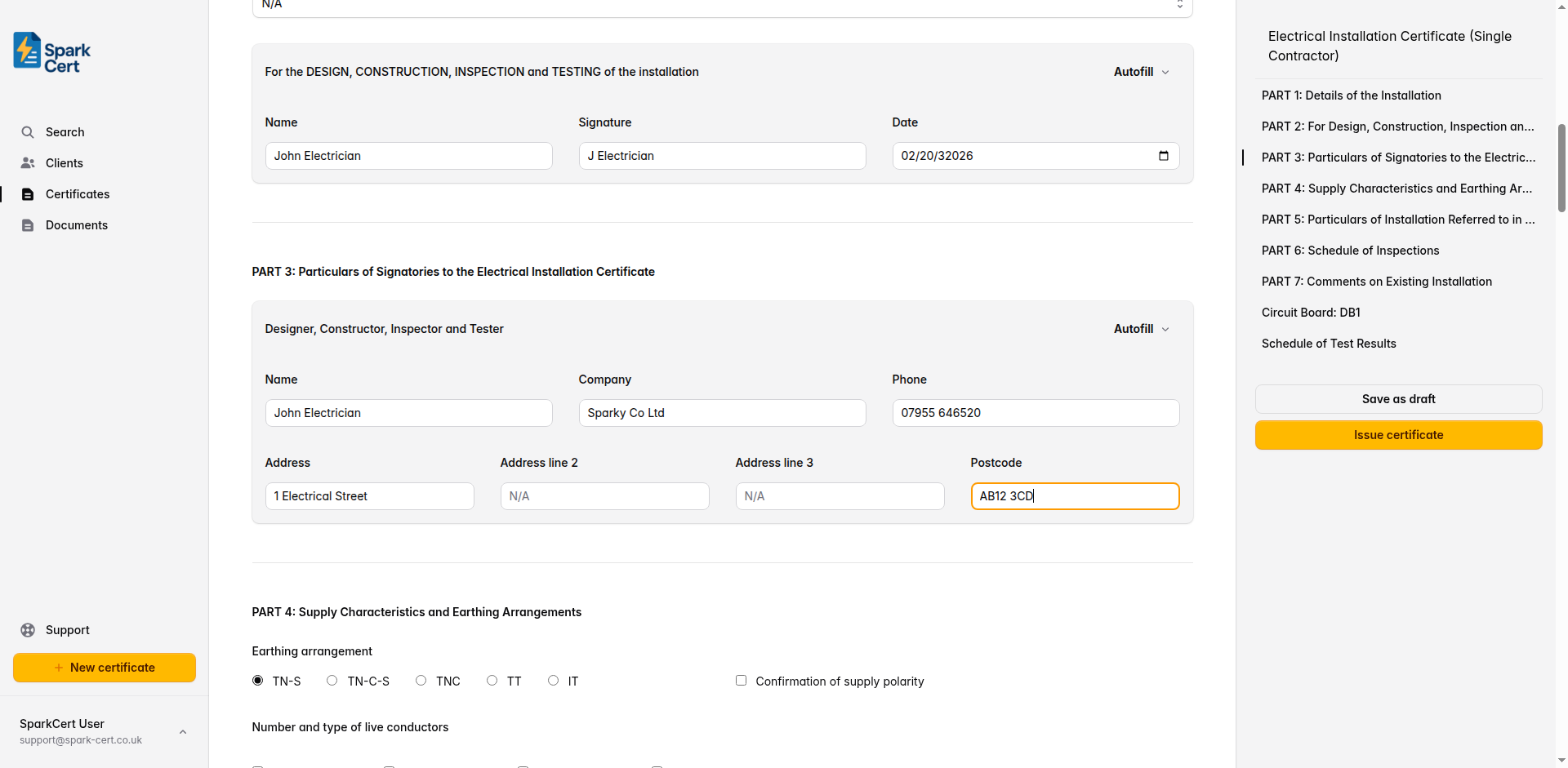The height and width of the screenshot is (768, 1568).
Task: Navigate to Schedule of Test Results
Action: [x=1328, y=343]
